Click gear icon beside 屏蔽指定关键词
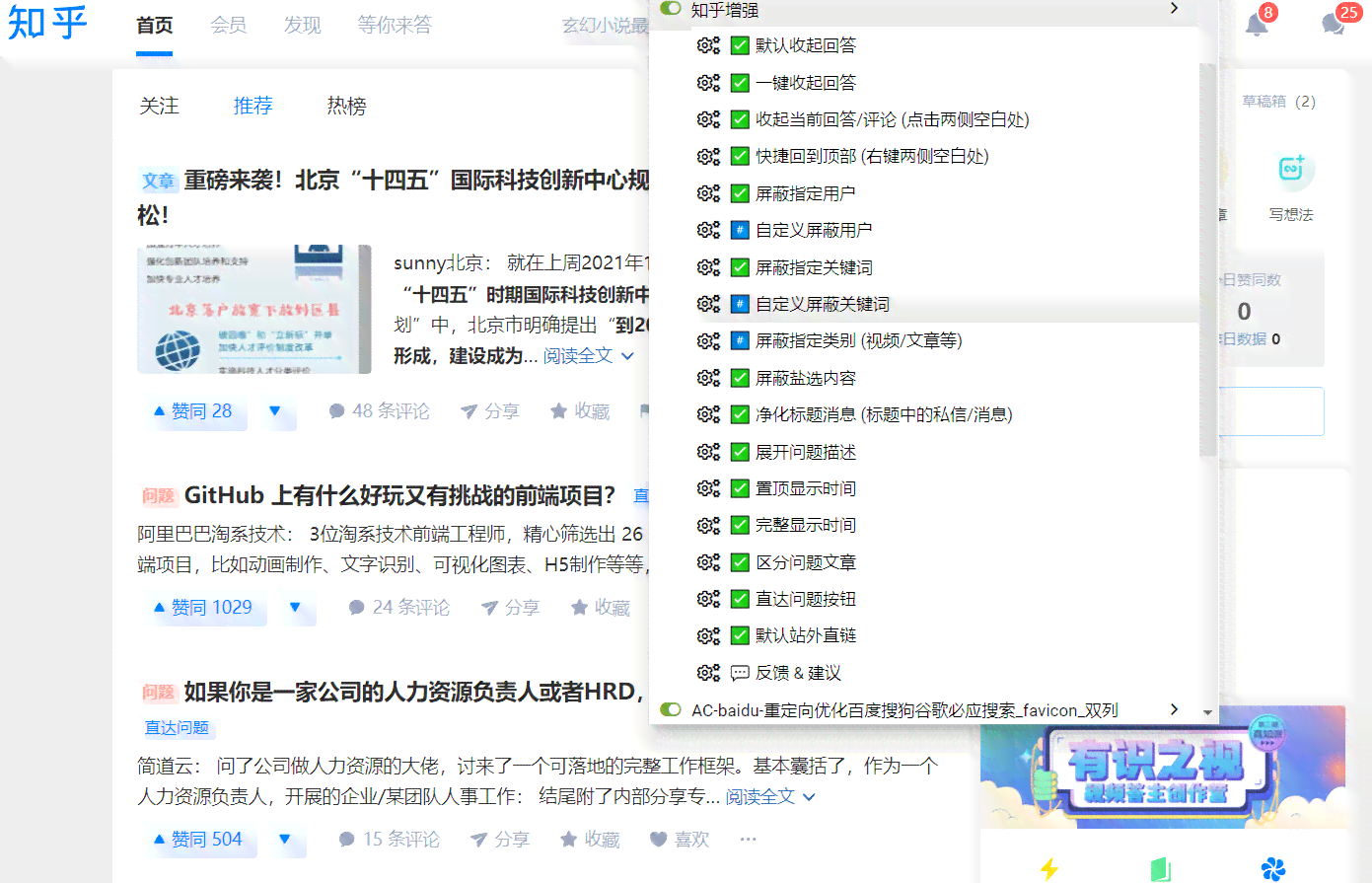 pos(708,267)
